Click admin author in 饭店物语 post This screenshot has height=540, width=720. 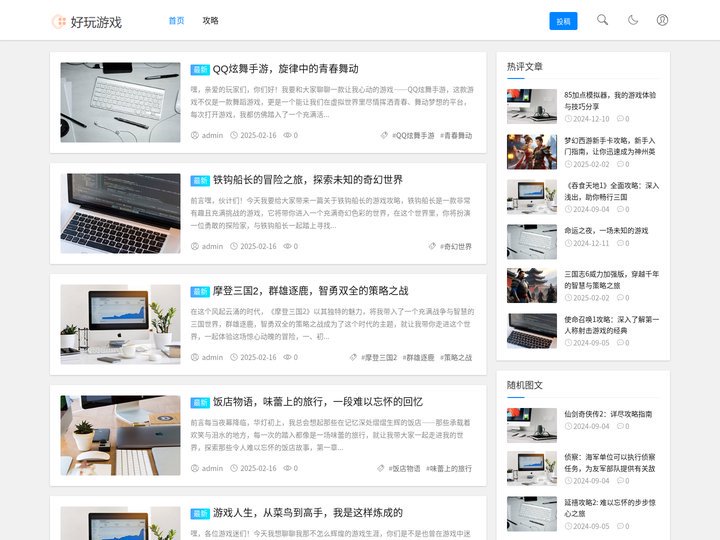[x=212, y=468]
